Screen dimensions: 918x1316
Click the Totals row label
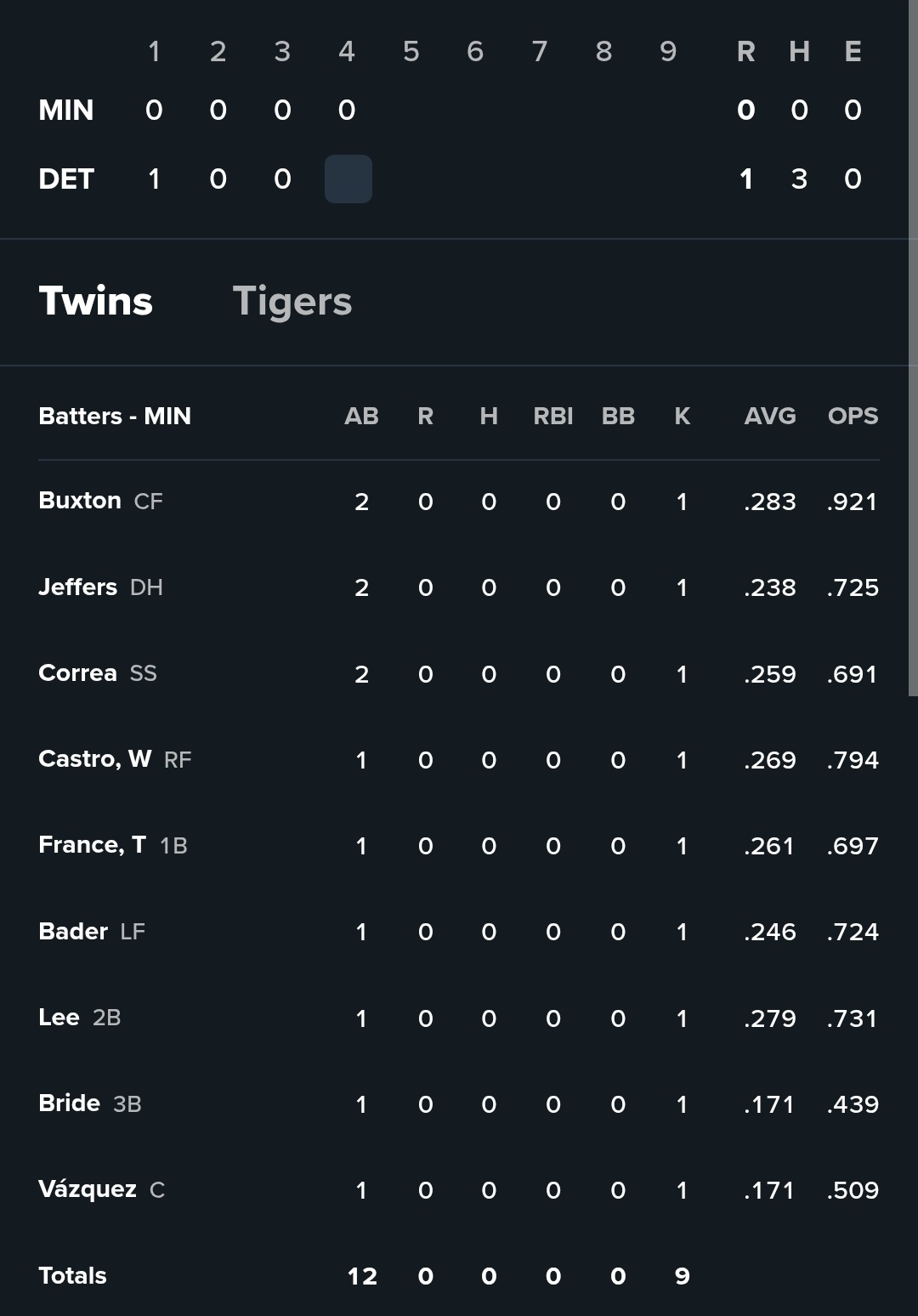pyautogui.click(x=73, y=1275)
